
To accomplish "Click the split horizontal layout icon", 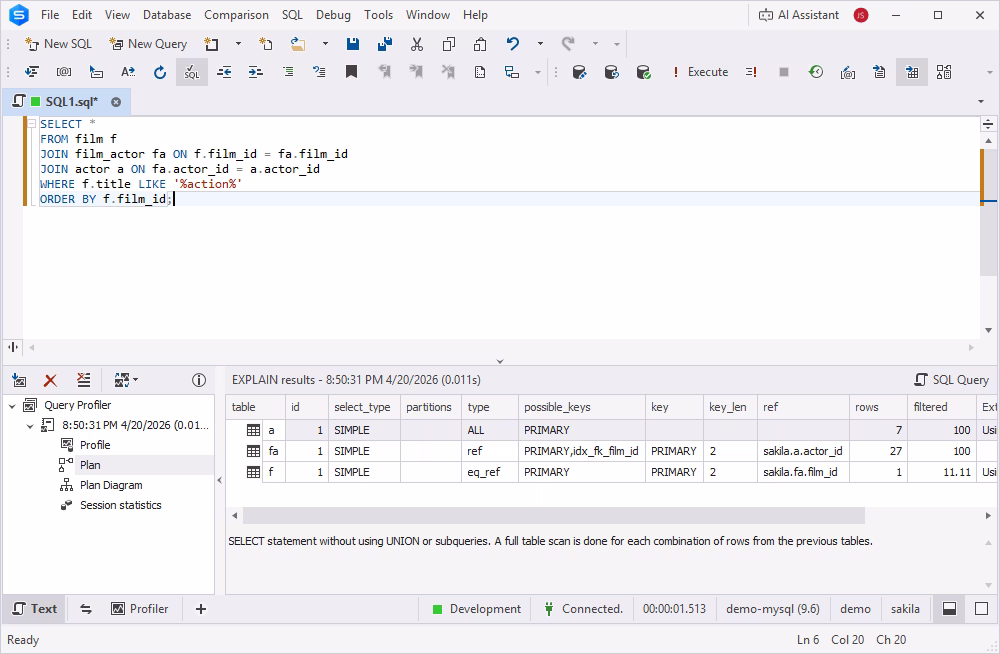I will (x=950, y=609).
